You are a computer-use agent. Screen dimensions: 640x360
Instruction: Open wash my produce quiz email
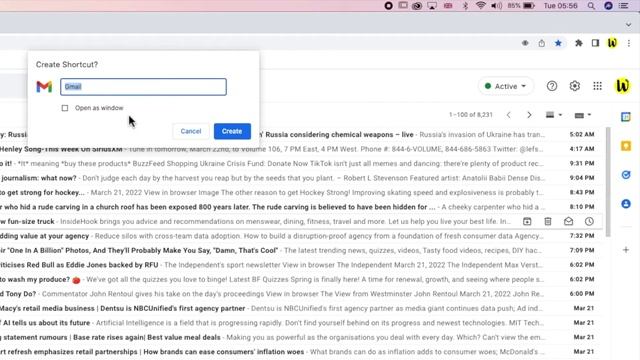301,279
